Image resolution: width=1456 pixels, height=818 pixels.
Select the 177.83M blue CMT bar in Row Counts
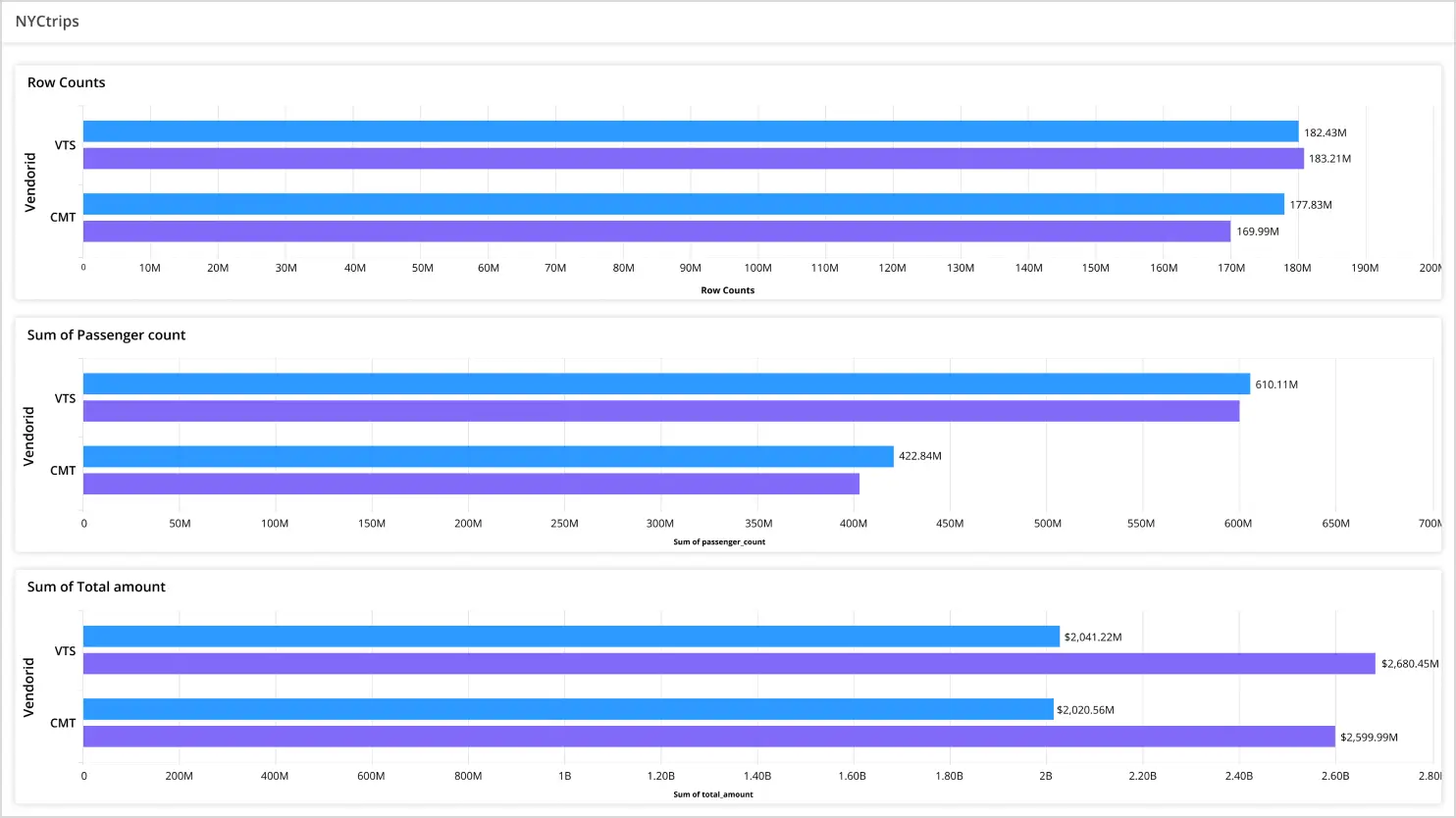[x=683, y=204]
